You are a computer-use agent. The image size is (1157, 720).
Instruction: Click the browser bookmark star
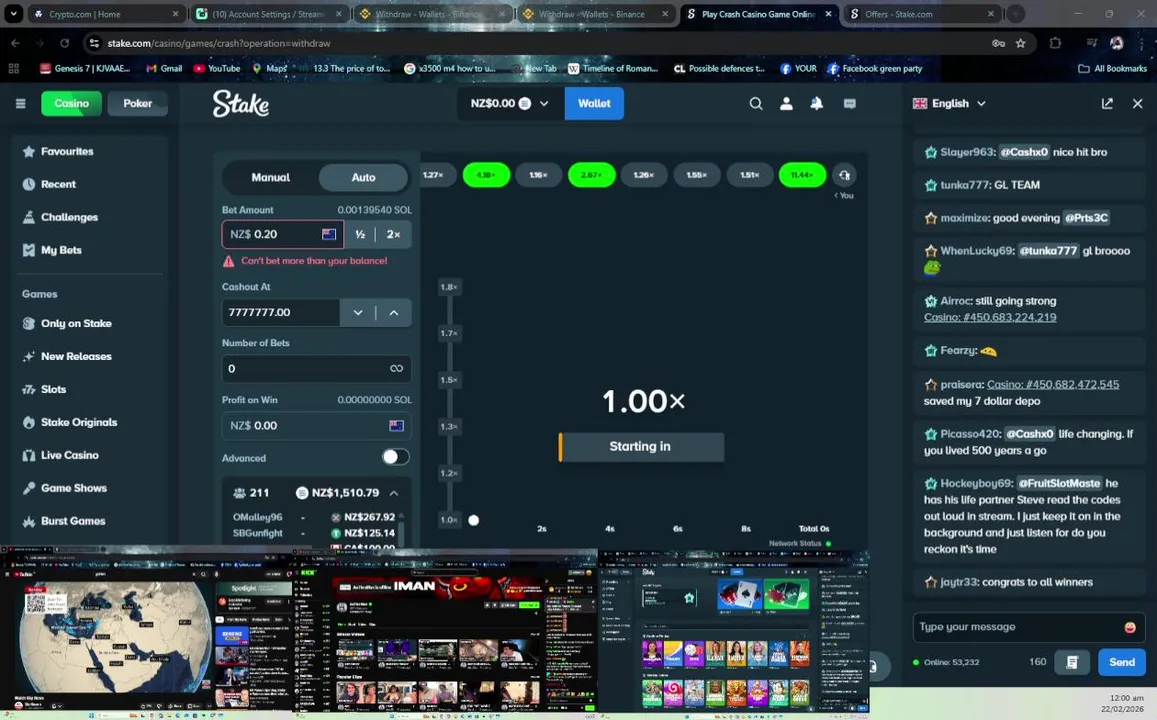click(1020, 43)
